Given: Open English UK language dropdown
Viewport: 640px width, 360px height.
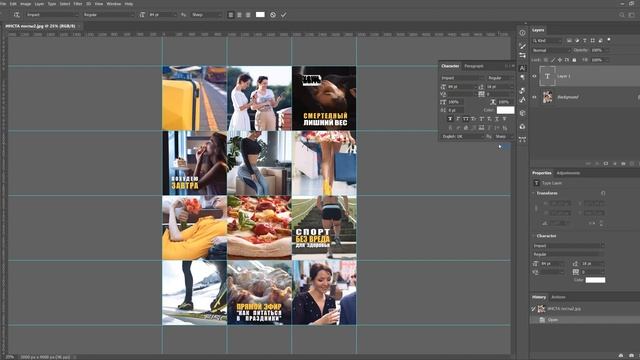Looking at the screenshot, I should (462, 136).
